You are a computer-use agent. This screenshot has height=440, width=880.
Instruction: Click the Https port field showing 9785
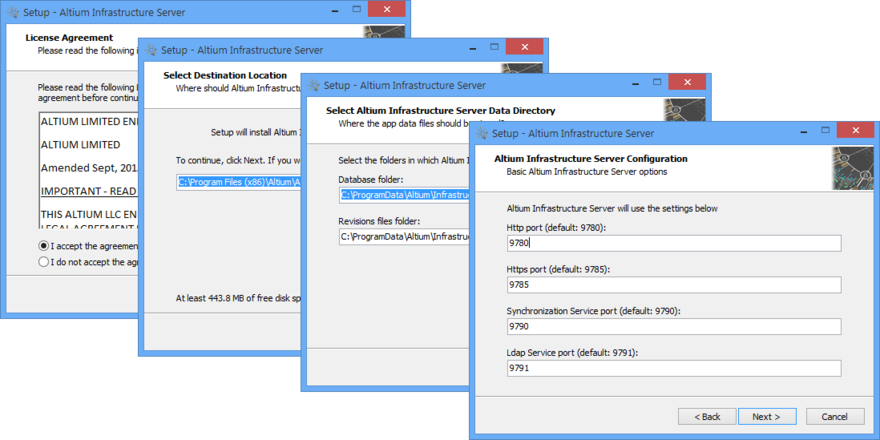pyautogui.click(x=673, y=285)
